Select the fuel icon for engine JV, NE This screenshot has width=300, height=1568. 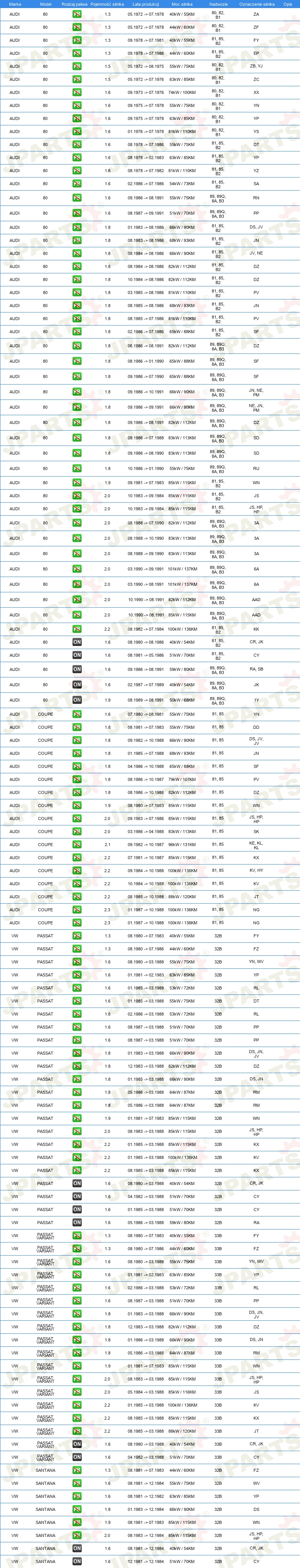(x=77, y=253)
